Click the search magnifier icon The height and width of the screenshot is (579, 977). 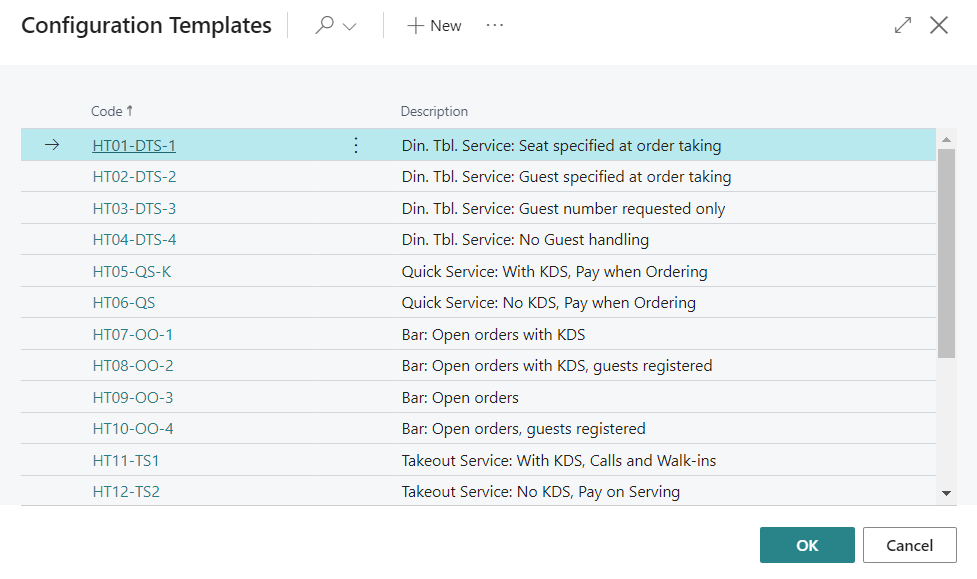click(324, 26)
